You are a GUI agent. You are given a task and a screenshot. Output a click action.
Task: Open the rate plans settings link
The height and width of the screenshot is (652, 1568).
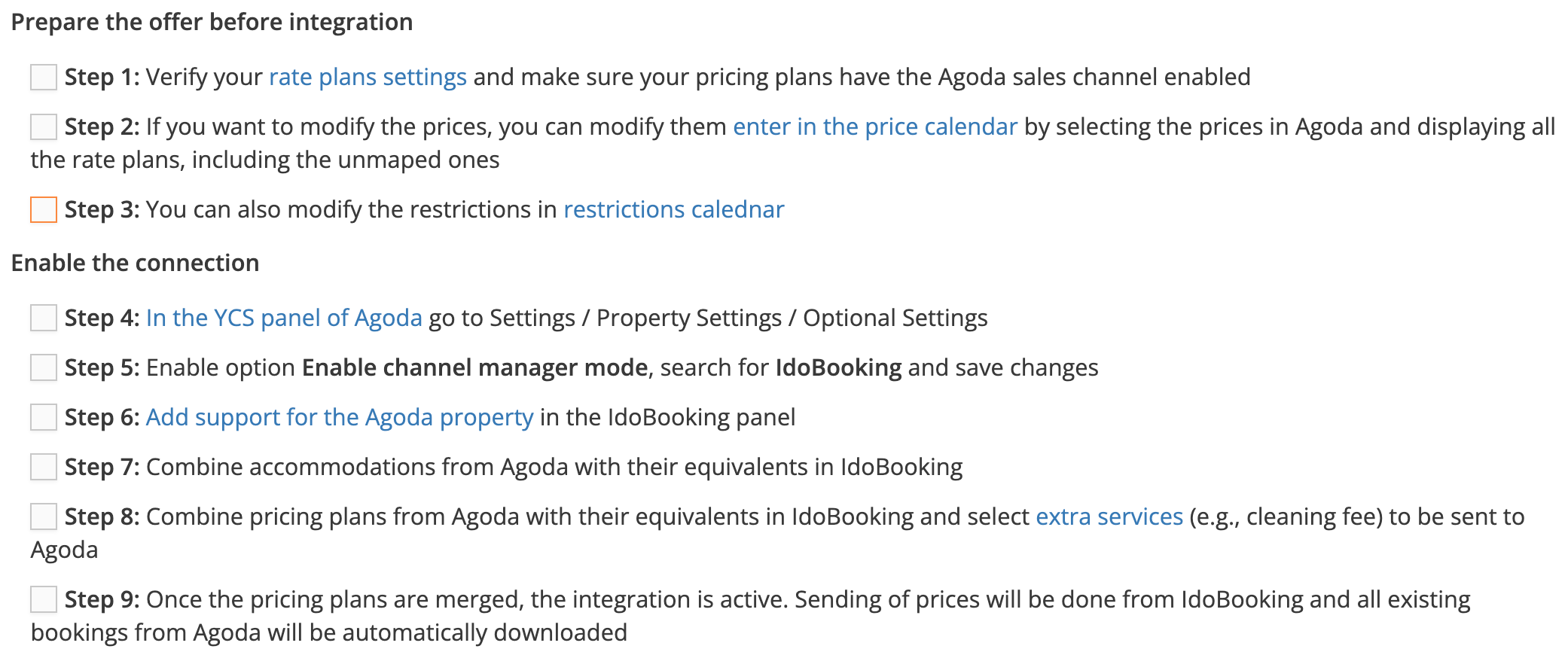368,78
